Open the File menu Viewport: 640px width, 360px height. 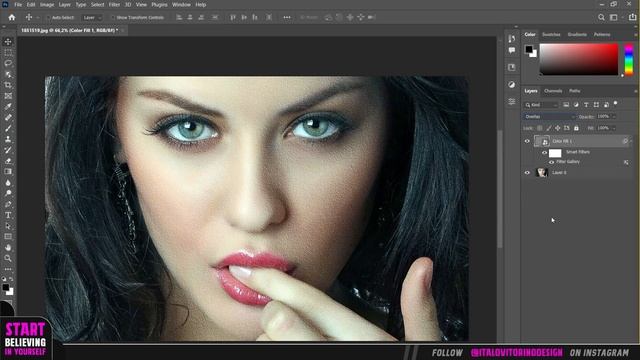[18, 4]
